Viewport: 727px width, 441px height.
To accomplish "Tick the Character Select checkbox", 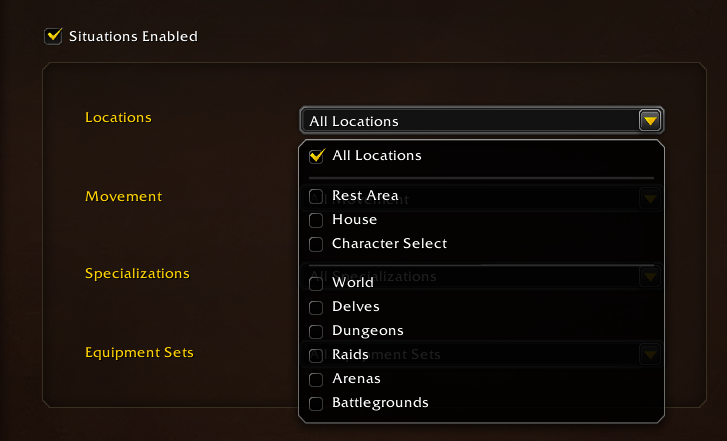I will (316, 244).
